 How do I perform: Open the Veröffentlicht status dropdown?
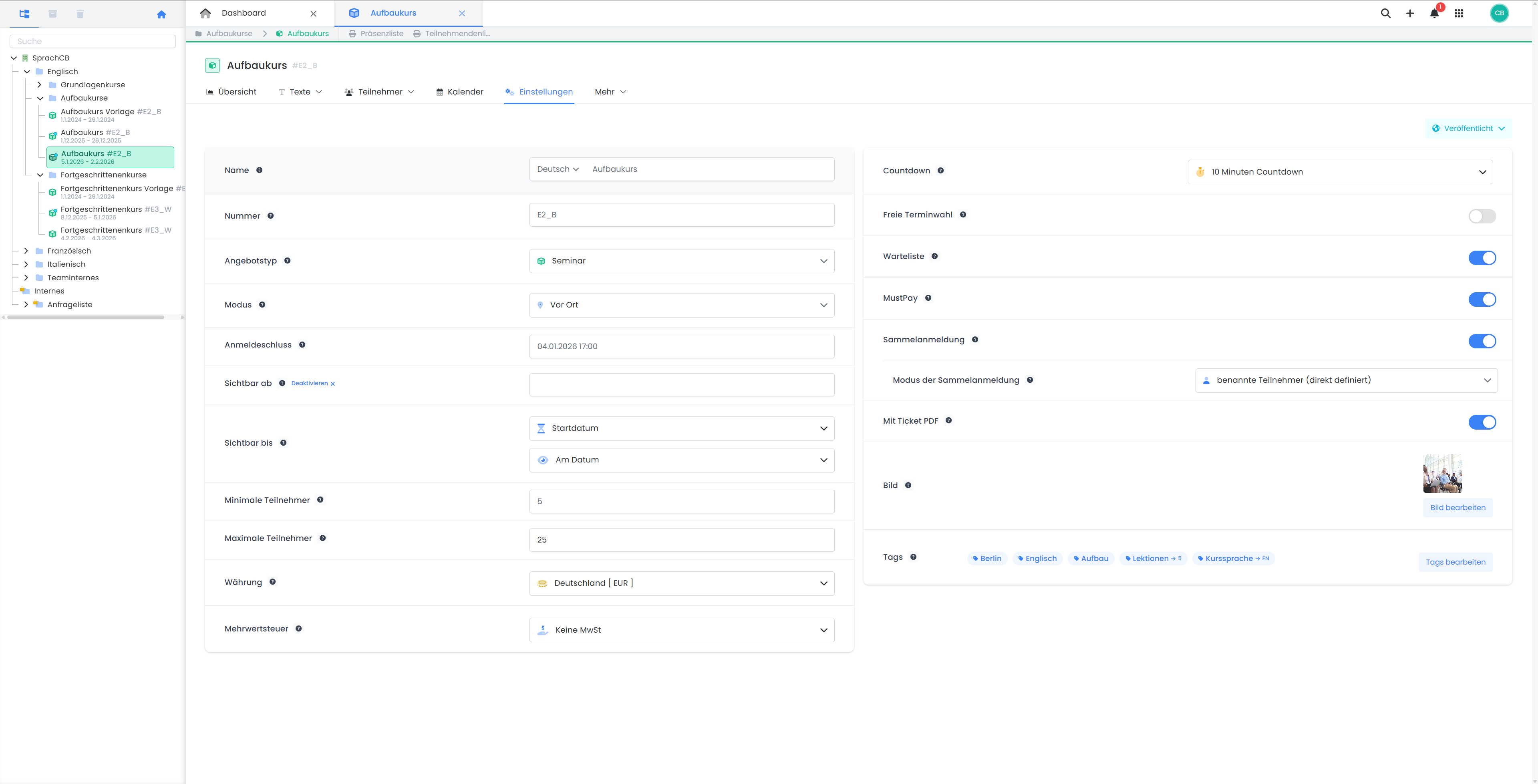[1468, 129]
